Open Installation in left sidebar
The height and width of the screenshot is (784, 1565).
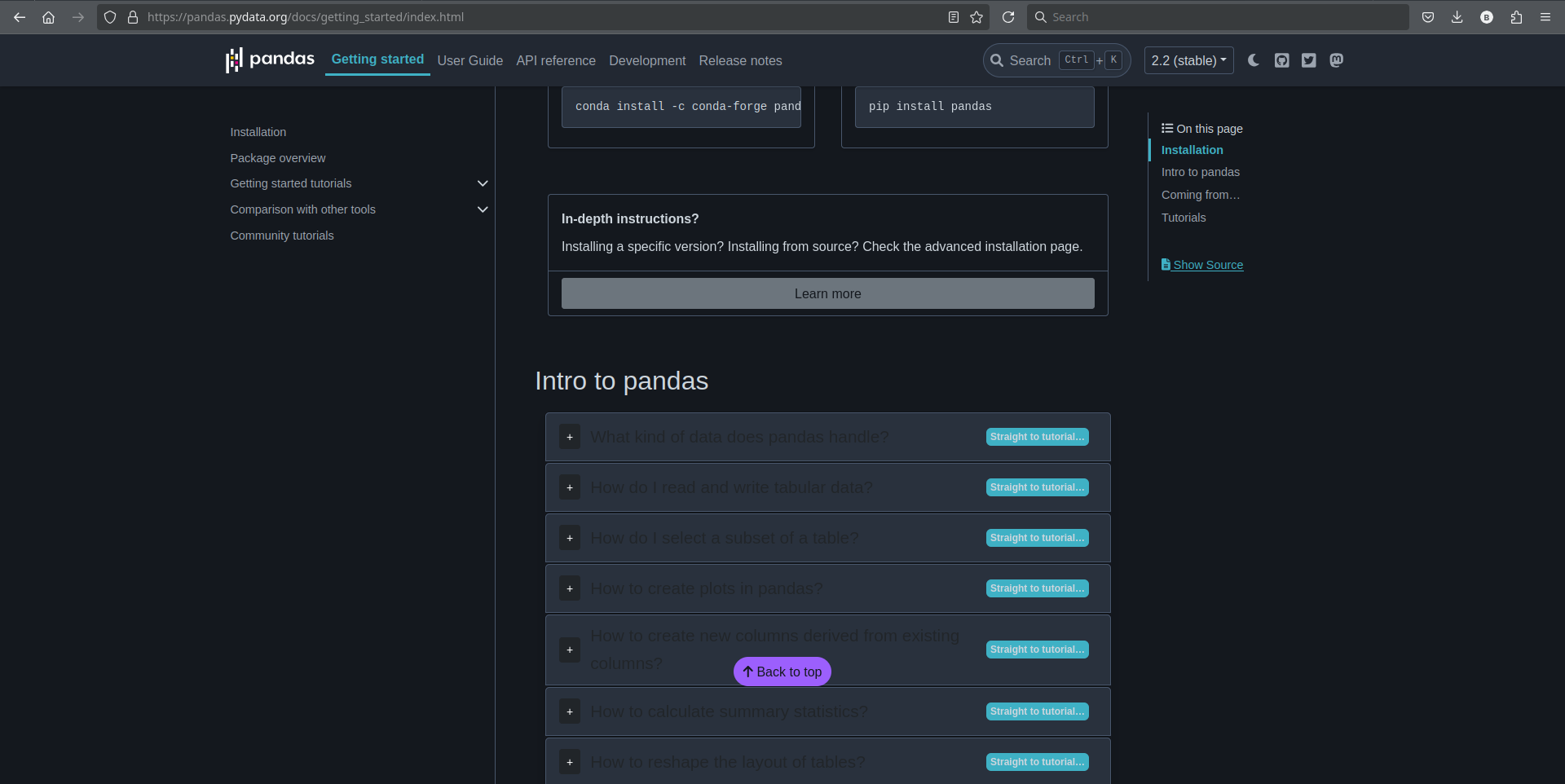[x=258, y=132]
